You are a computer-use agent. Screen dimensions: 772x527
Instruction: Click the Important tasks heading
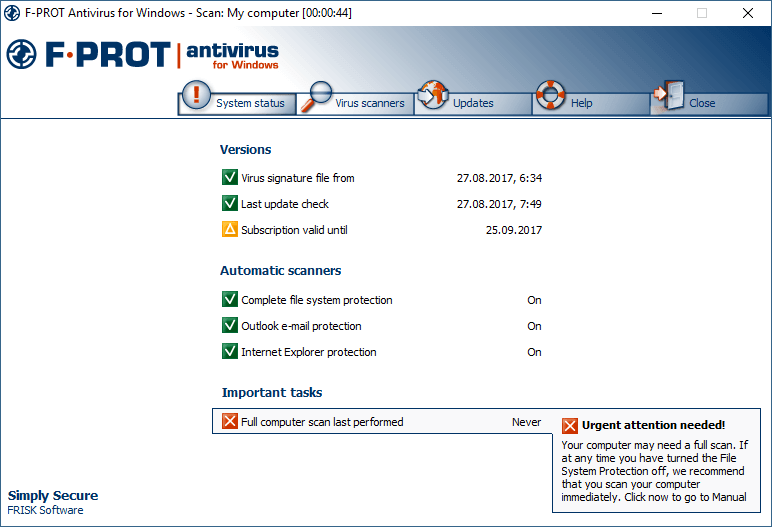272,393
